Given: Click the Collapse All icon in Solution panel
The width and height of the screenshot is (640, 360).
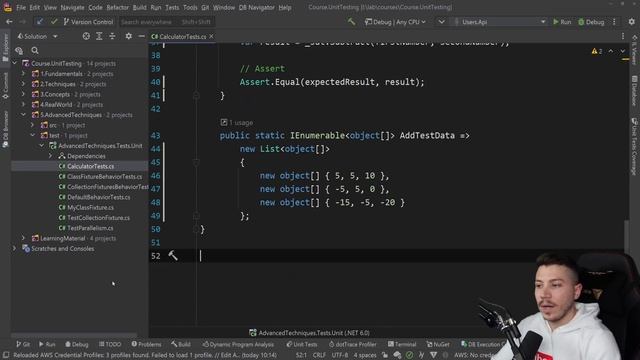Looking at the screenshot, I should coord(112,36).
